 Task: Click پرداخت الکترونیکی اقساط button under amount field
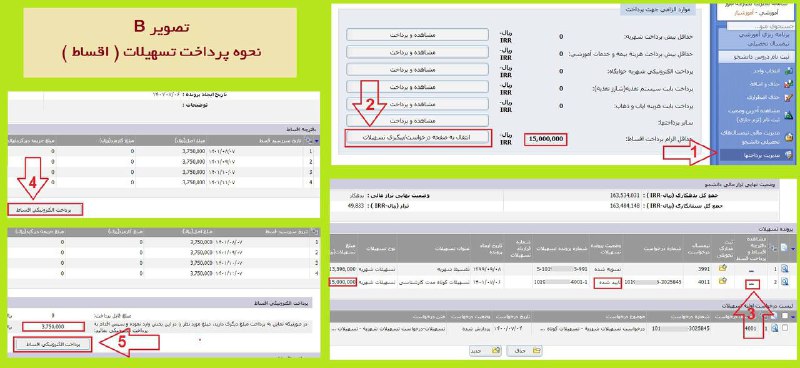[x=53, y=344]
